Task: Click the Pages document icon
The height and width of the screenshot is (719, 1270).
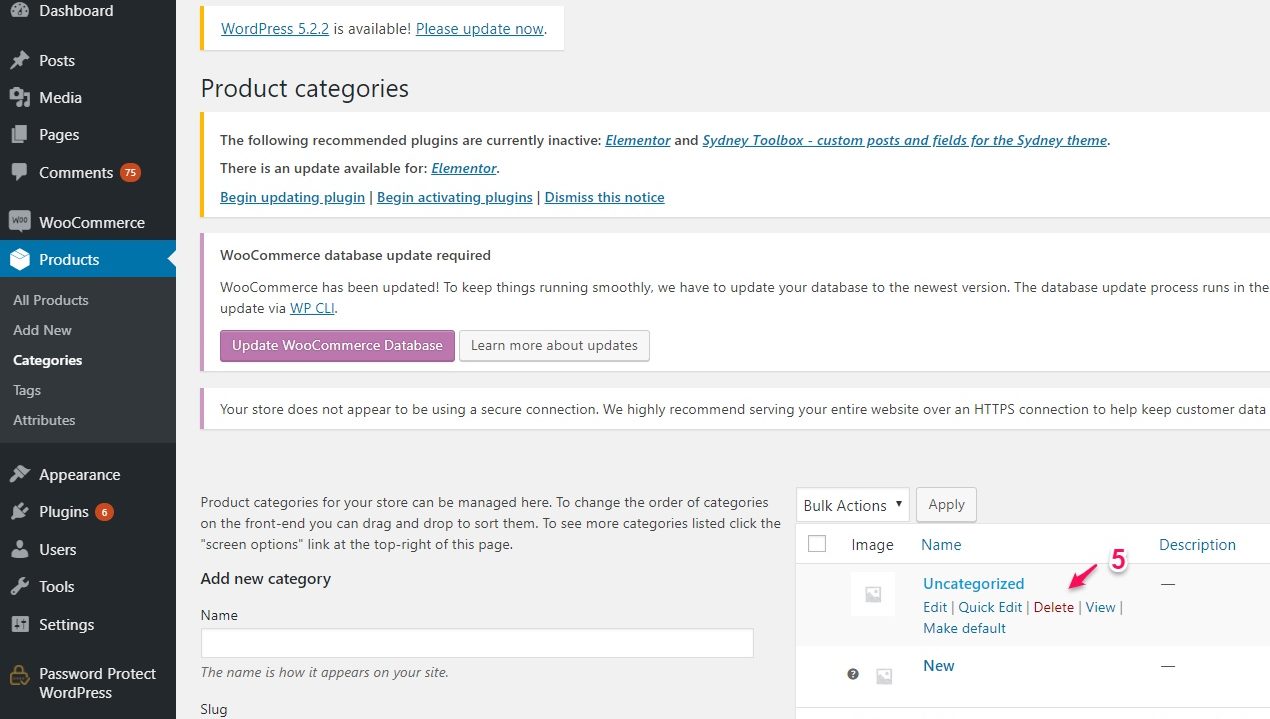Action: click(x=19, y=134)
